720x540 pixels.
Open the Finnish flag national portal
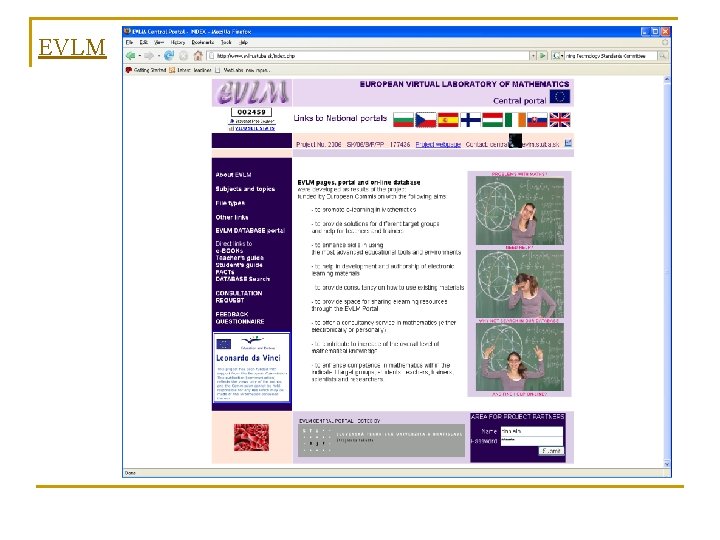pos(470,119)
